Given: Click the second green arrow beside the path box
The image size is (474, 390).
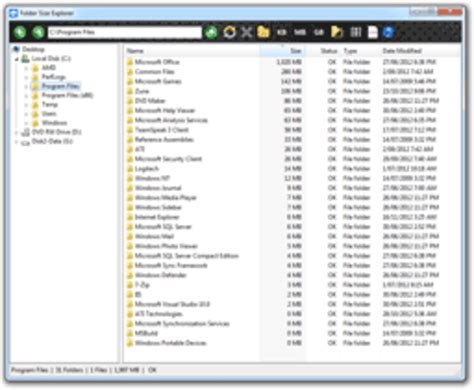Looking at the screenshot, I should coord(38,32).
